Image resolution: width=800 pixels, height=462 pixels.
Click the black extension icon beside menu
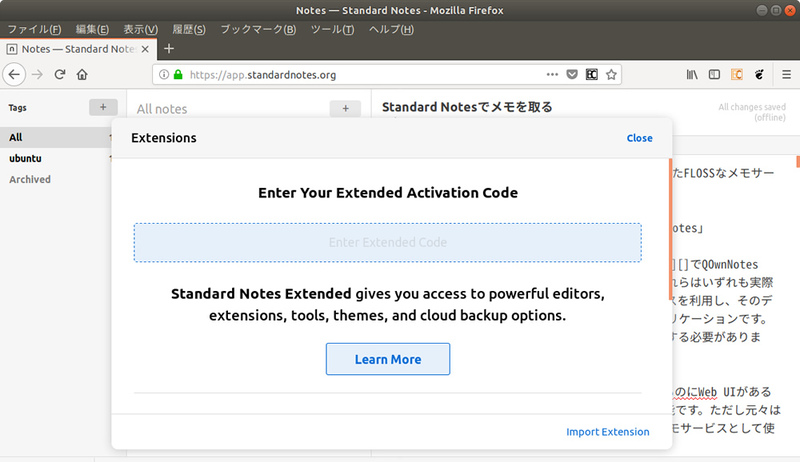(x=759, y=74)
